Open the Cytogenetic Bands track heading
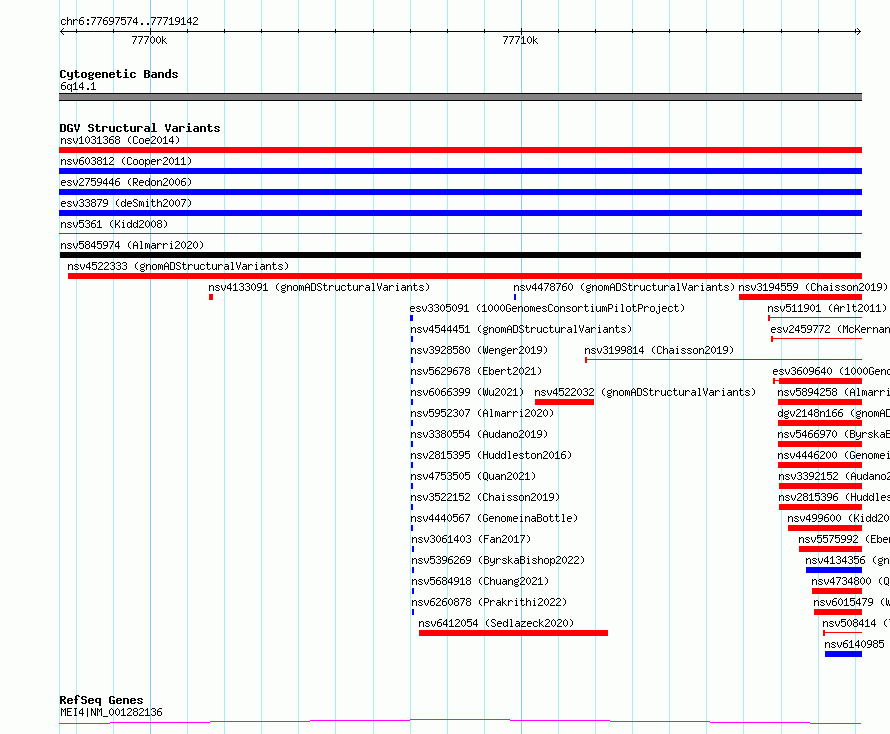 click(x=119, y=74)
